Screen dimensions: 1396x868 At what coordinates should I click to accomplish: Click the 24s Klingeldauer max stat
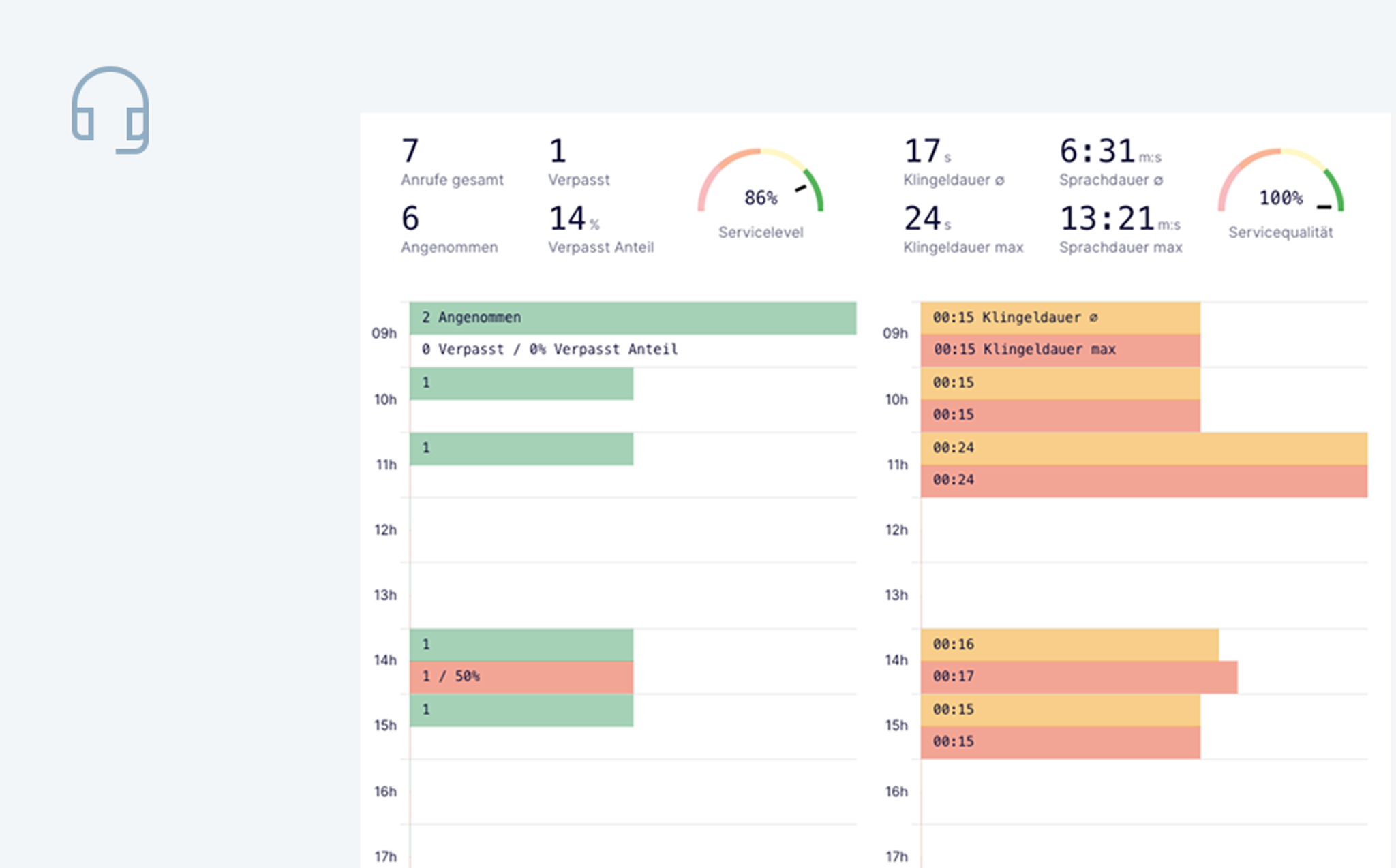coord(923,219)
